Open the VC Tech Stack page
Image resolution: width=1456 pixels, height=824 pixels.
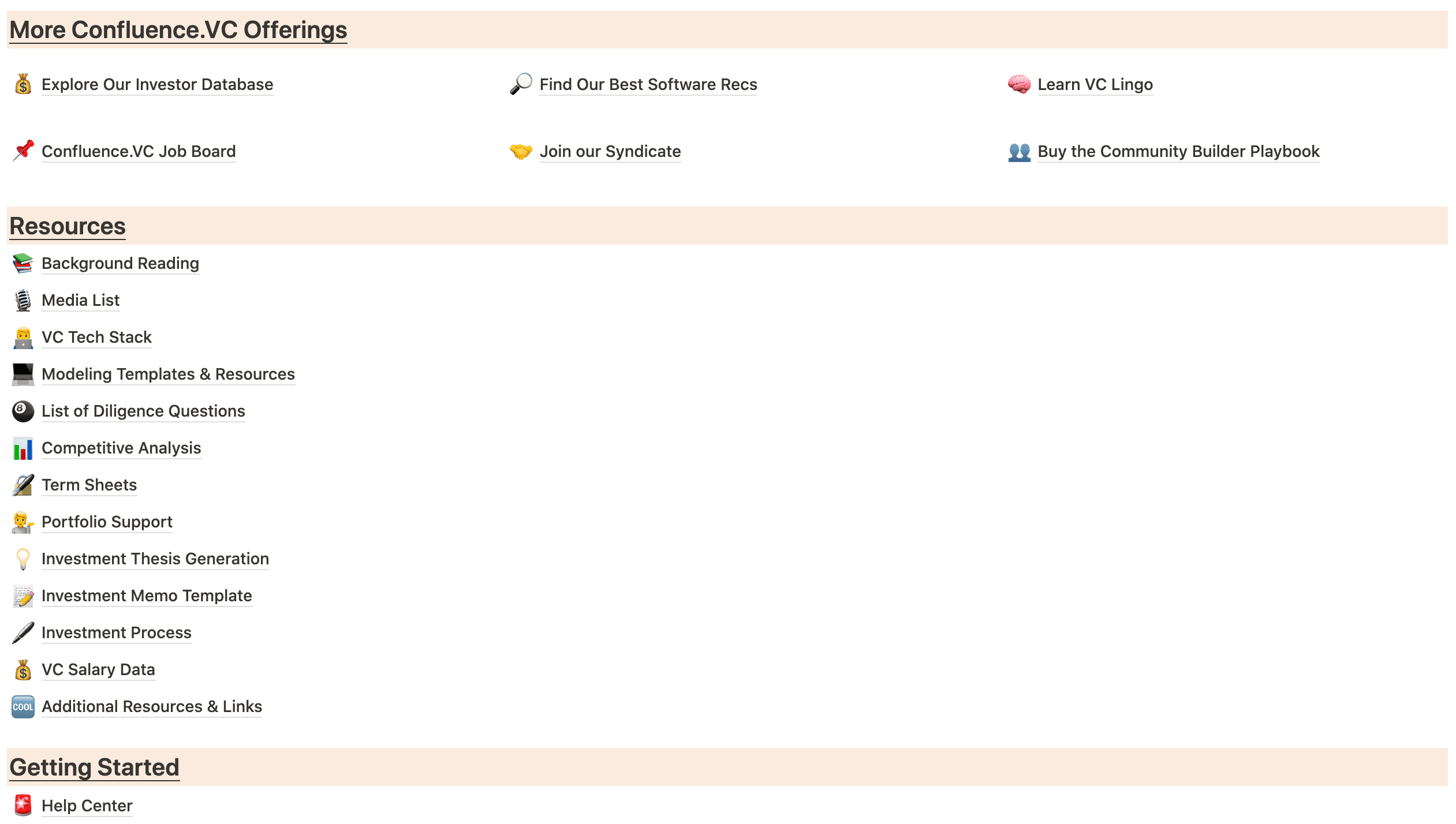tap(96, 337)
